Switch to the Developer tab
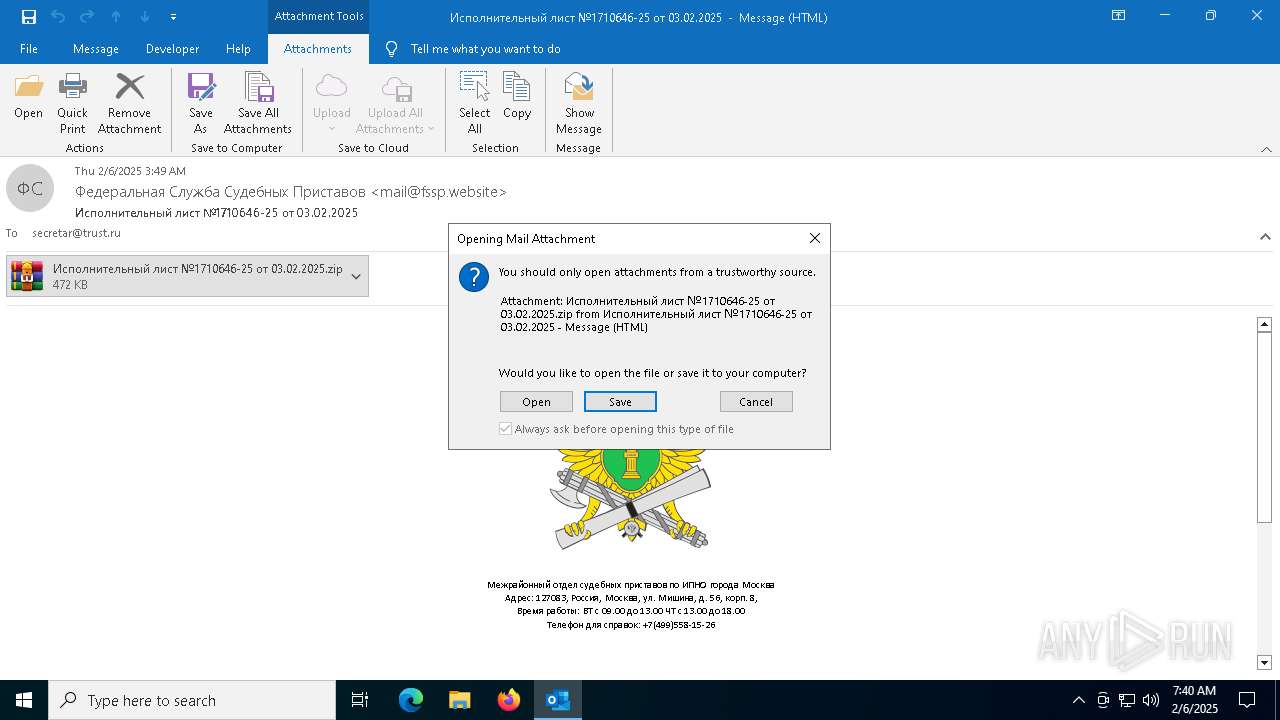Viewport: 1280px width, 720px height. click(x=172, y=49)
